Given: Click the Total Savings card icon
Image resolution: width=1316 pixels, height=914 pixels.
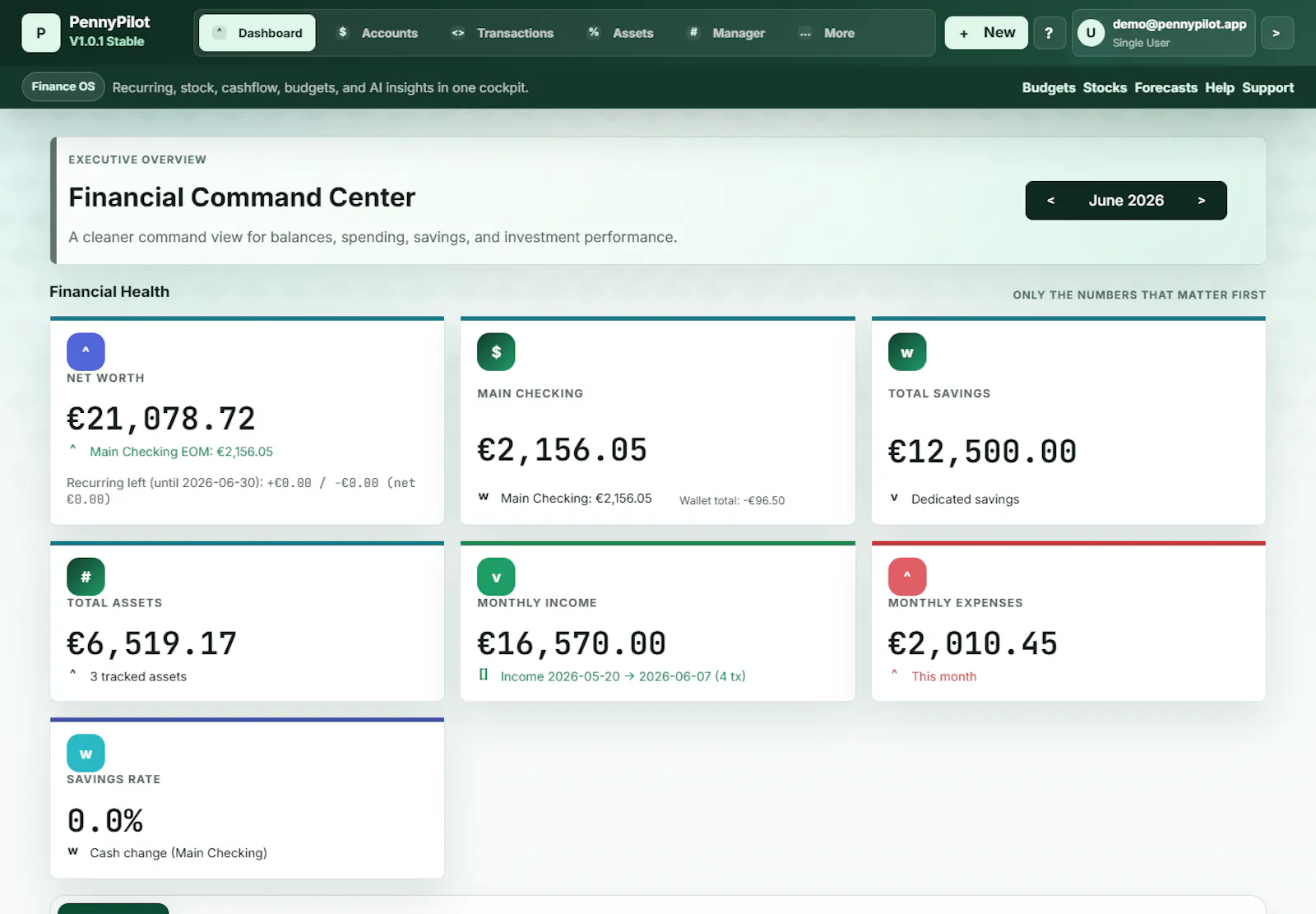Looking at the screenshot, I should pos(907,351).
